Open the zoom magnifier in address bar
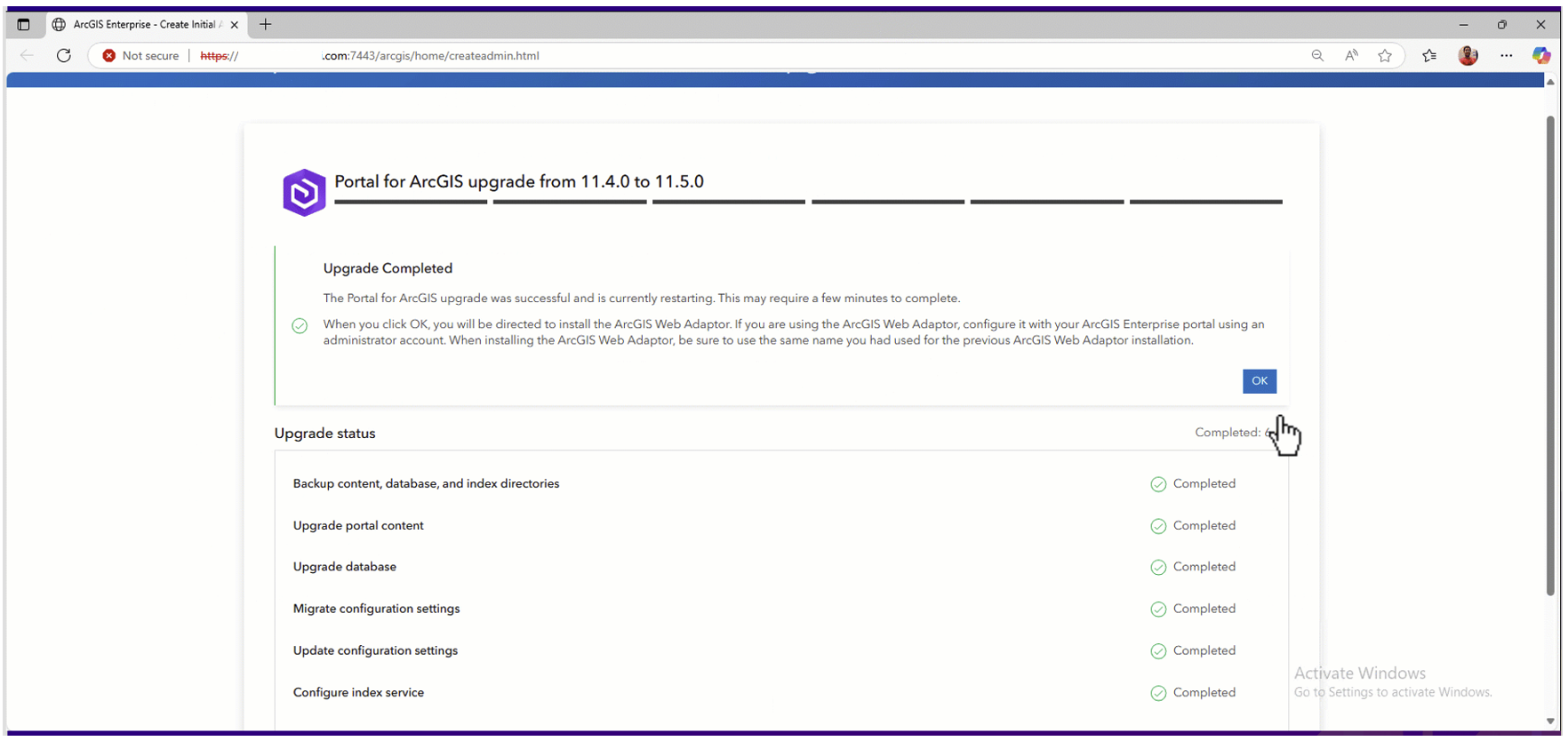The width and height of the screenshot is (1568, 741). click(1317, 55)
